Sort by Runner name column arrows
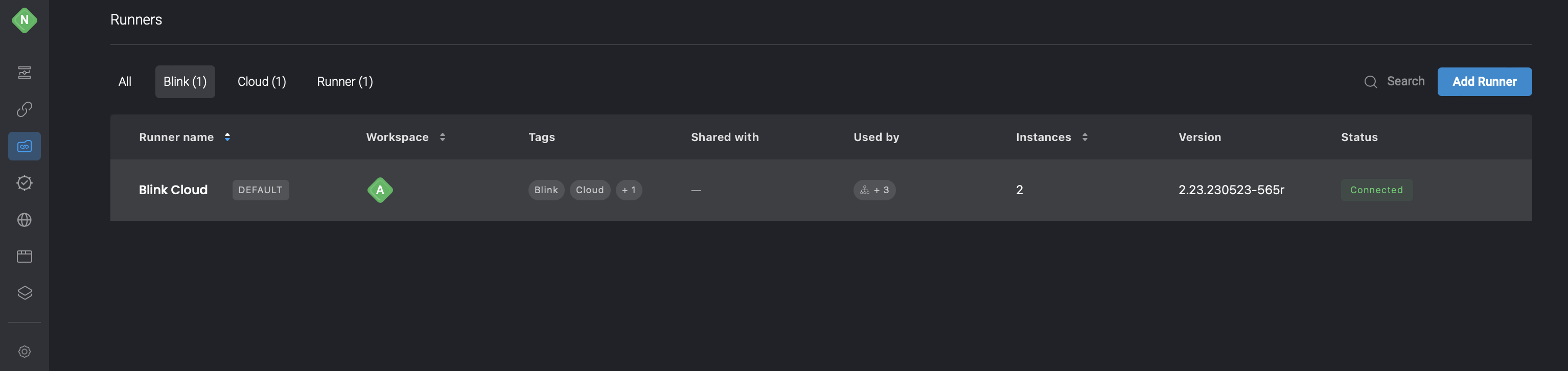The width and height of the screenshot is (1568, 371). (x=227, y=137)
